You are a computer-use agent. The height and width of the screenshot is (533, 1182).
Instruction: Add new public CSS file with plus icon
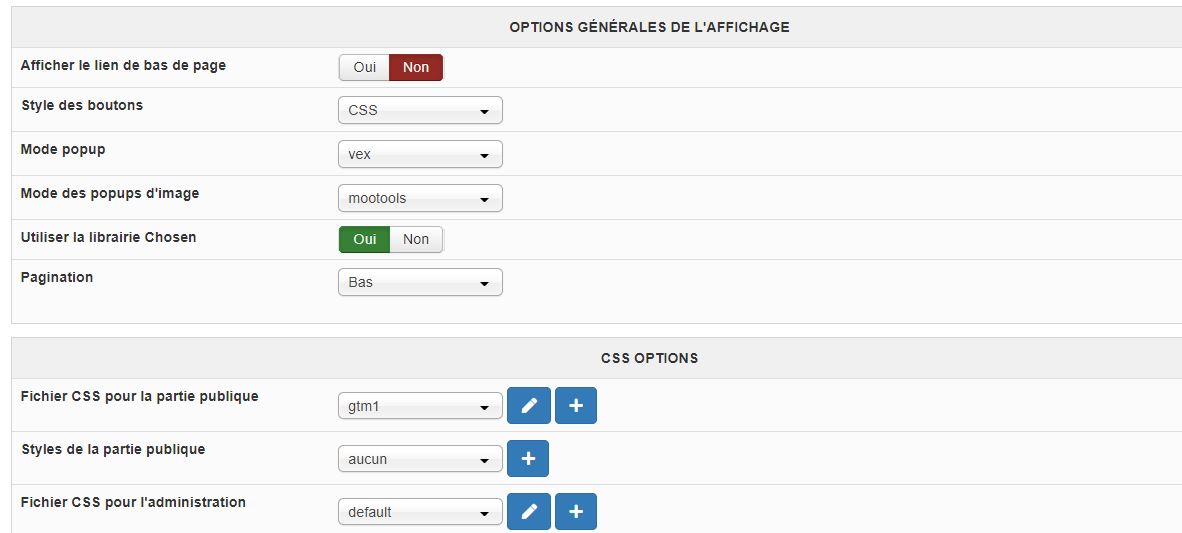point(576,405)
